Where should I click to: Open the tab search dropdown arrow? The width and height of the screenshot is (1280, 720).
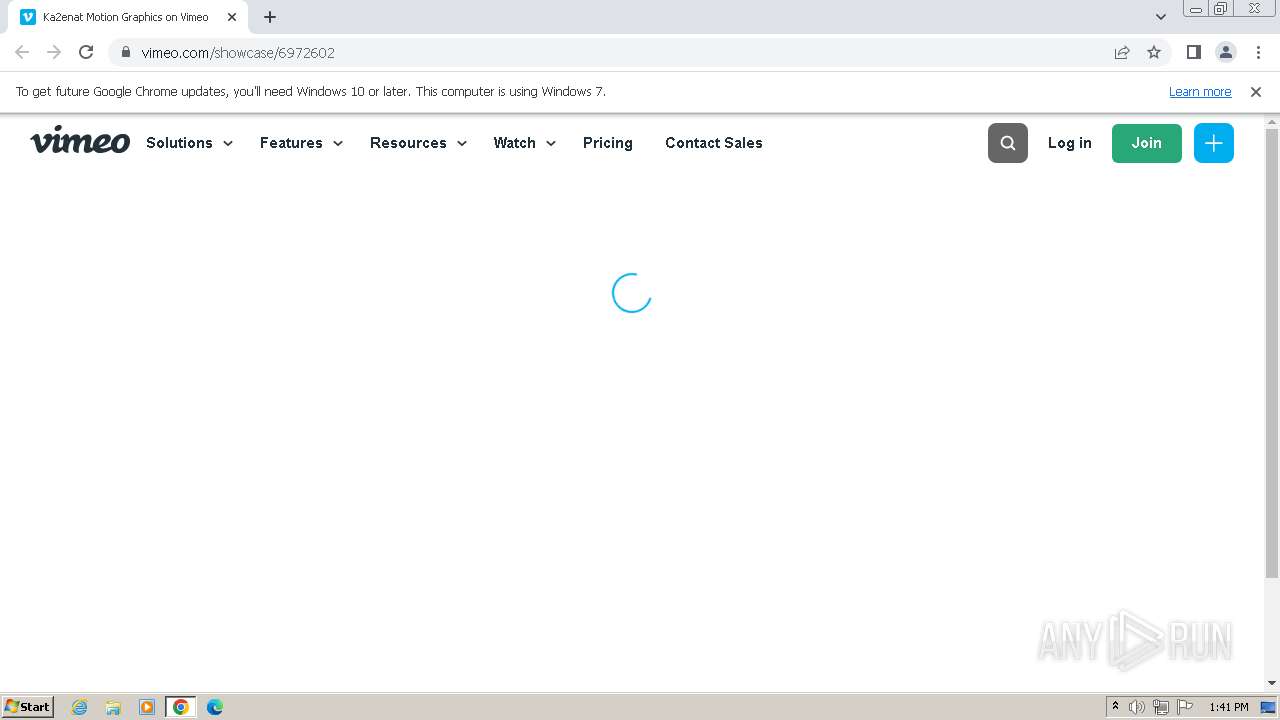[1161, 17]
